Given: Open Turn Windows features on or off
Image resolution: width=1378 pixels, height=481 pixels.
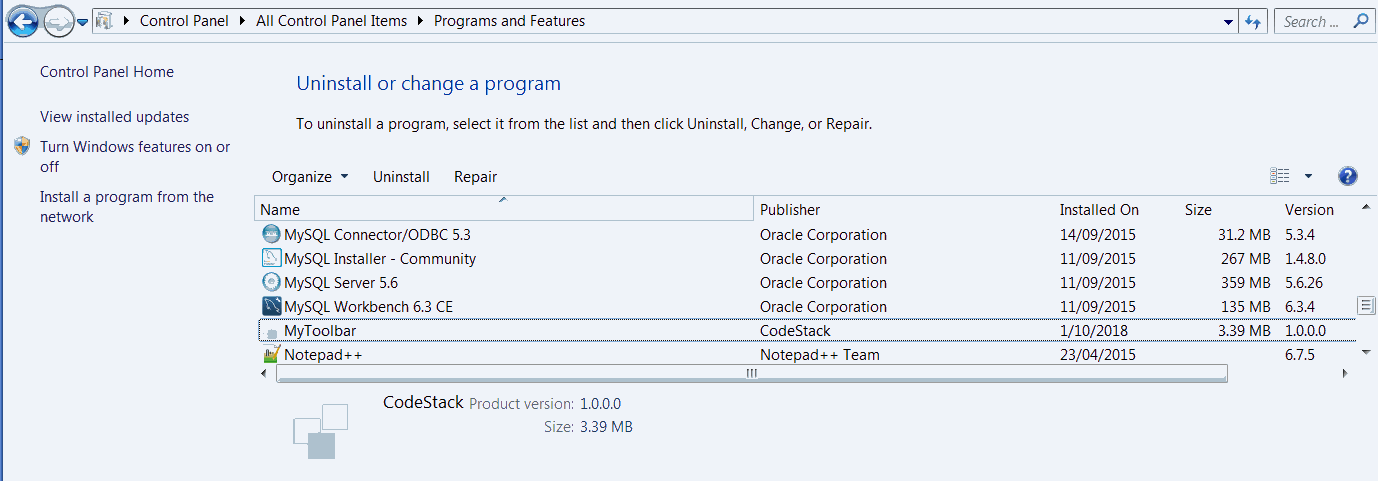Looking at the screenshot, I should 135,157.
